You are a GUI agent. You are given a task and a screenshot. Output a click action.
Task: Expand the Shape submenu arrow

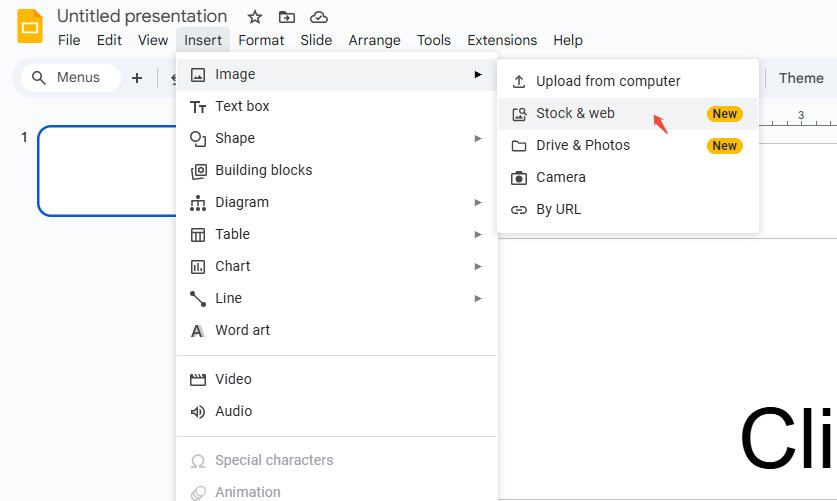click(x=478, y=139)
